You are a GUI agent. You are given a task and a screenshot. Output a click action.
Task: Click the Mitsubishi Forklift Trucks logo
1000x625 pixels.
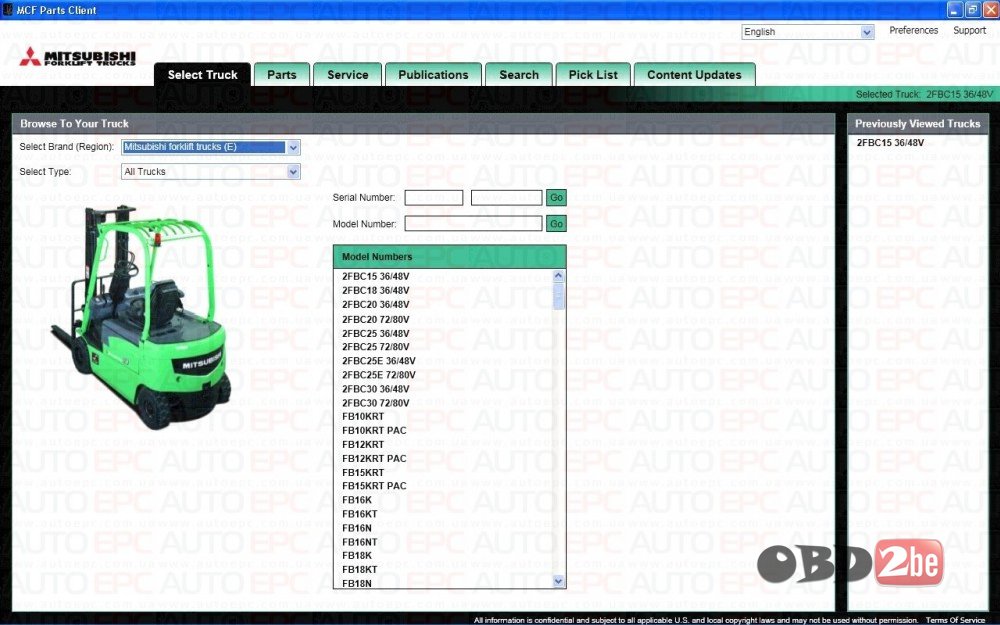point(78,57)
